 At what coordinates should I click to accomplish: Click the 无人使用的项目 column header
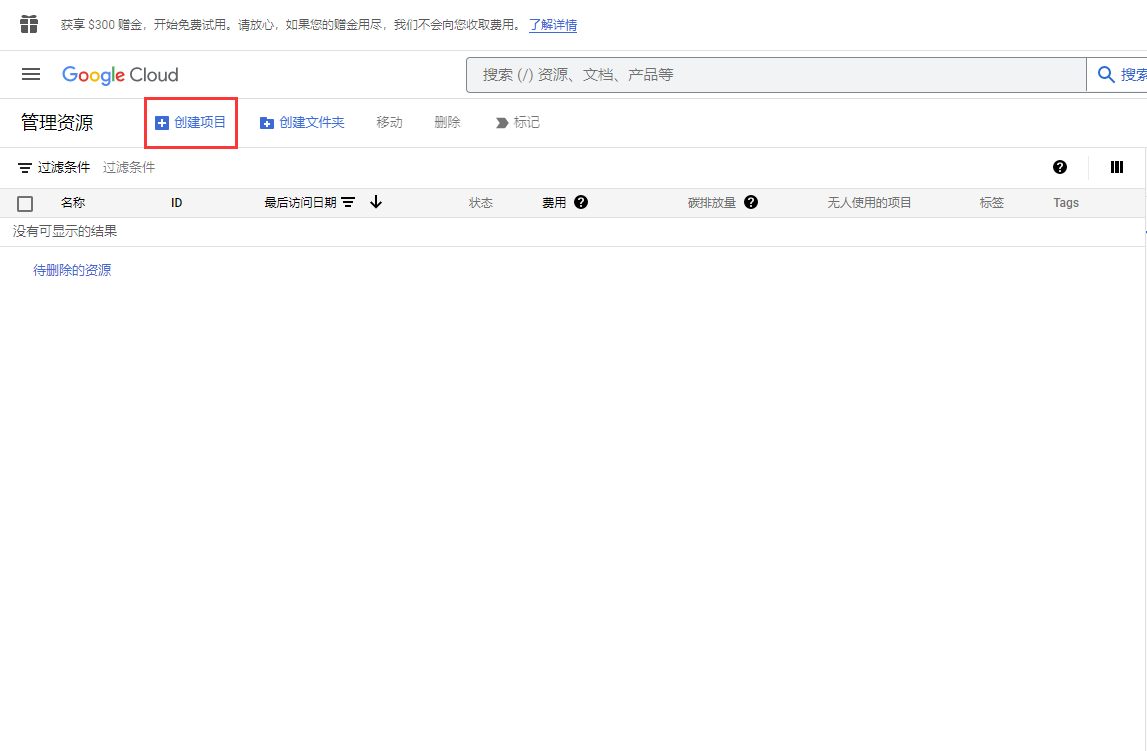(x=869, y=203)
